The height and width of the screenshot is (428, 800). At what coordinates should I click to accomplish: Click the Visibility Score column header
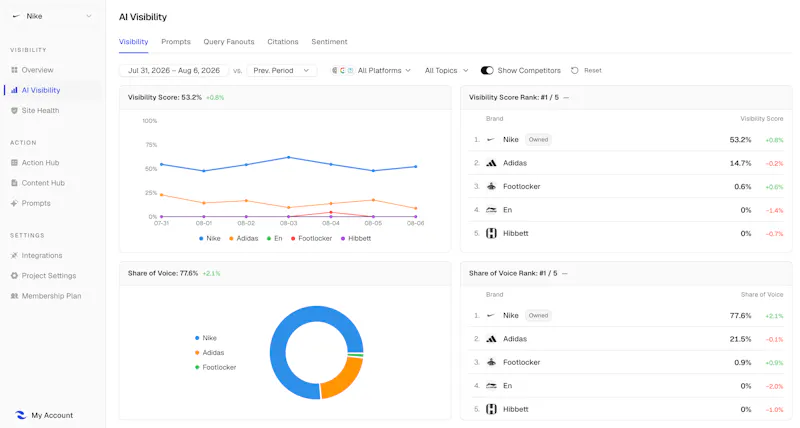click(x=762, y=119)
